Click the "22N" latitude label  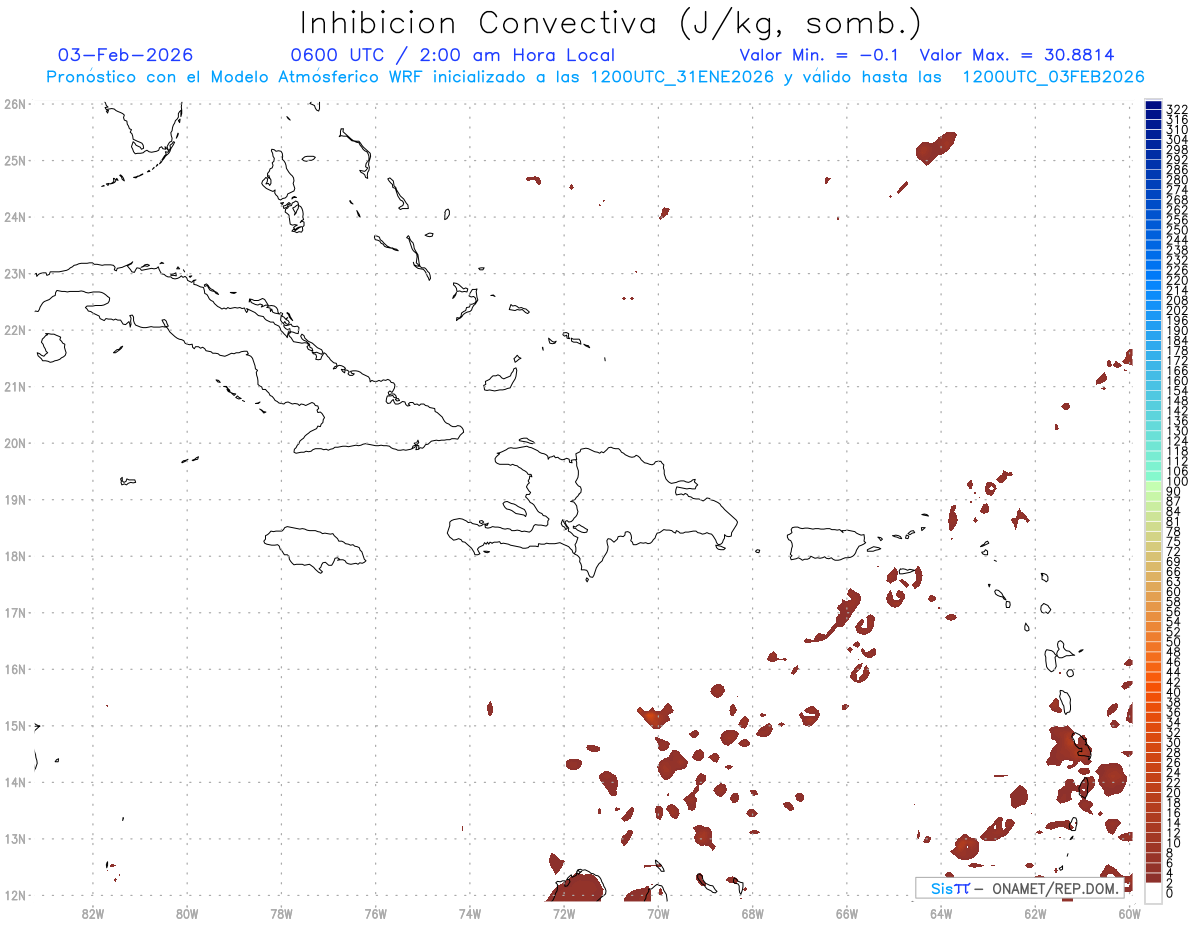[x=14, y=330]
